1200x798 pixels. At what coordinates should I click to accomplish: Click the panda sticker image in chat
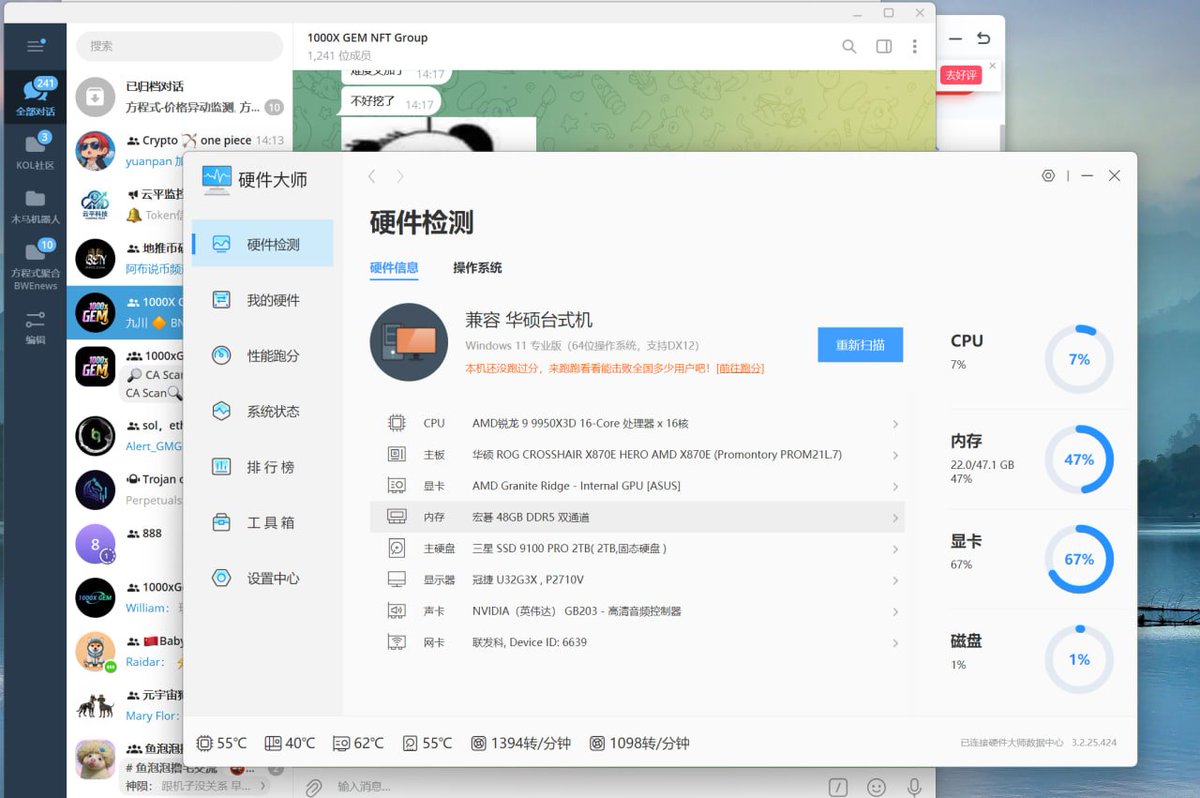(438, 135)
